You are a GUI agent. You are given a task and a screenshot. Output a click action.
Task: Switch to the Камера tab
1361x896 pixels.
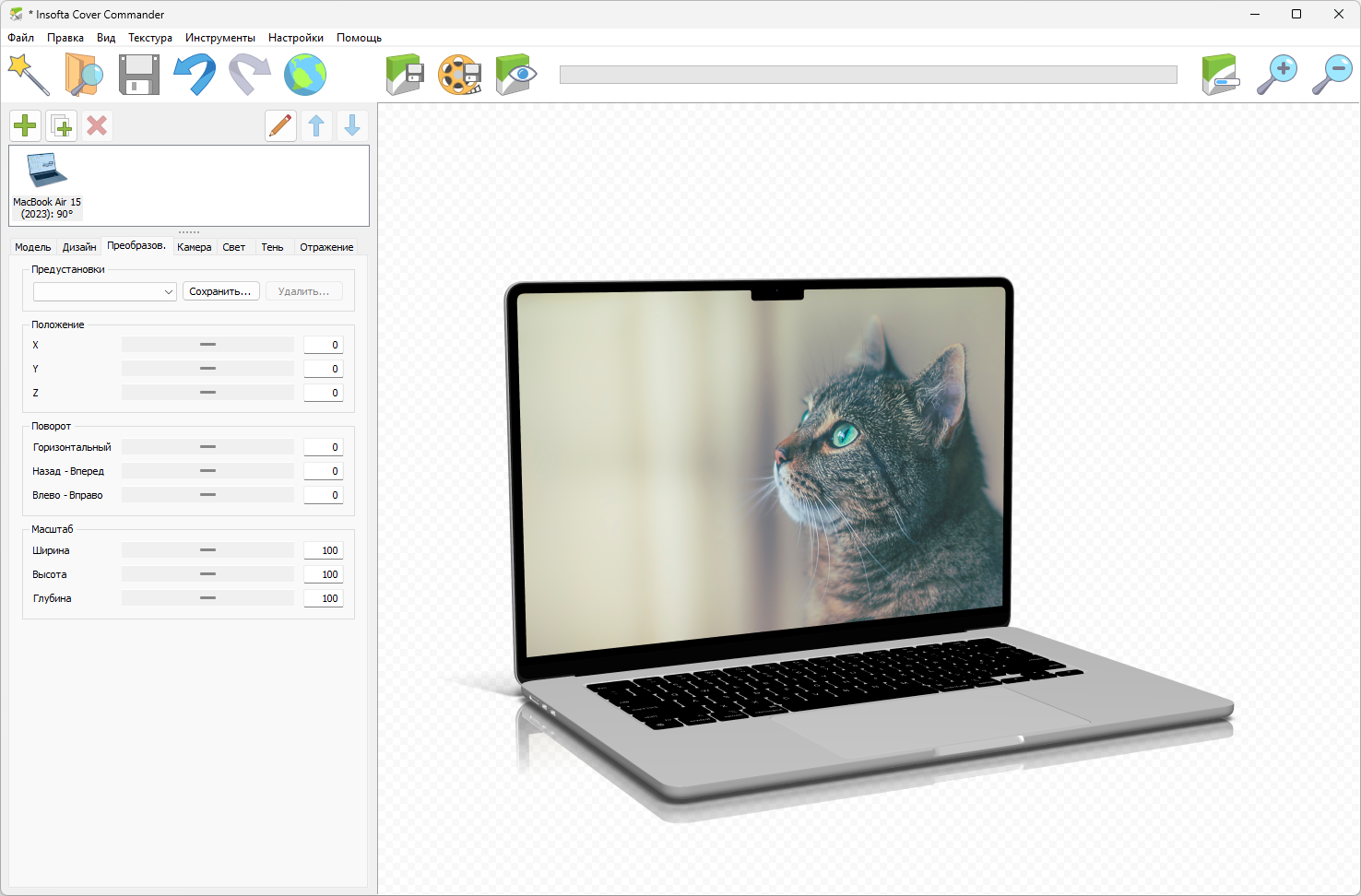click(x=195, y=247)
